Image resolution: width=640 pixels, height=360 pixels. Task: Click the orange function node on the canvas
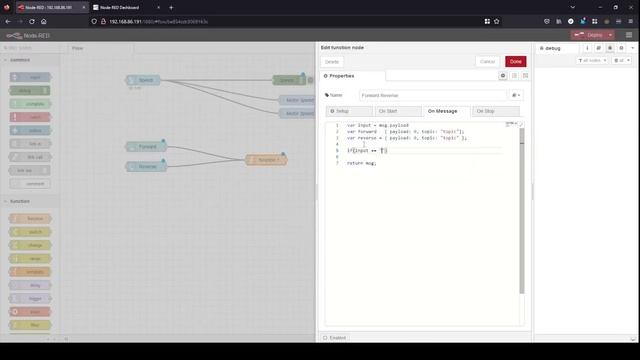pyautogui.click(x=266, y=160)
